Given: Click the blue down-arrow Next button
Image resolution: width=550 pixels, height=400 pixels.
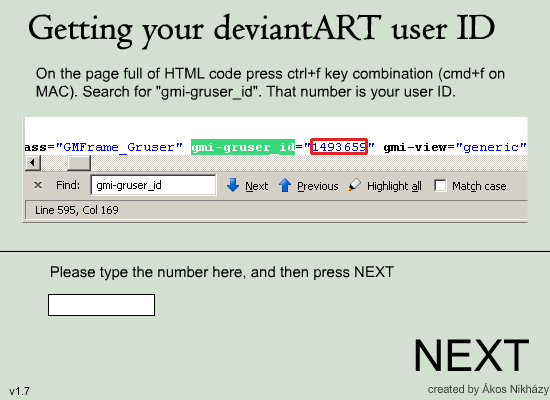Looking at the screenshot, I should coord(247,185).
